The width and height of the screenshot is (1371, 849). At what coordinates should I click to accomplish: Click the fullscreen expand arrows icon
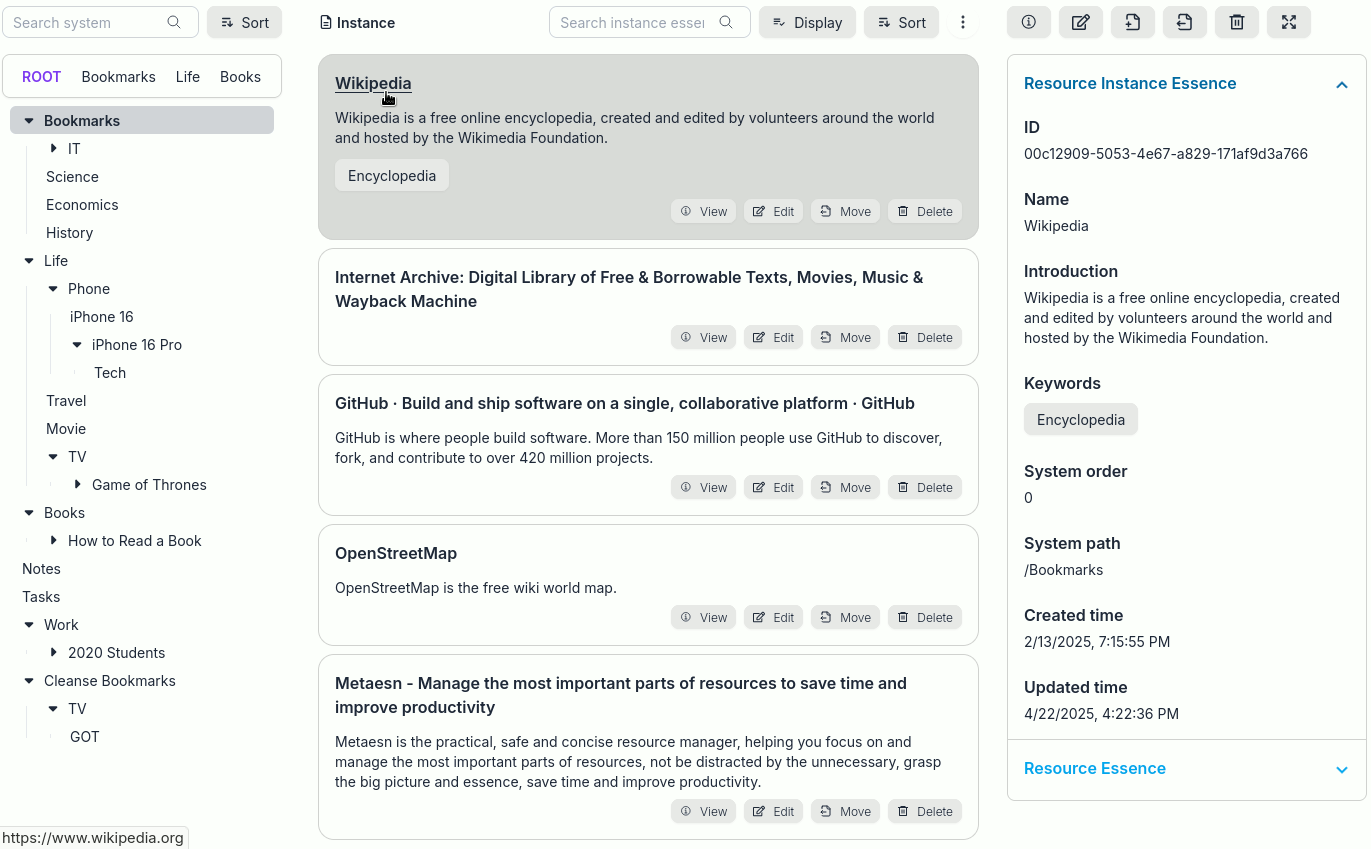(x=1288, y=22)
